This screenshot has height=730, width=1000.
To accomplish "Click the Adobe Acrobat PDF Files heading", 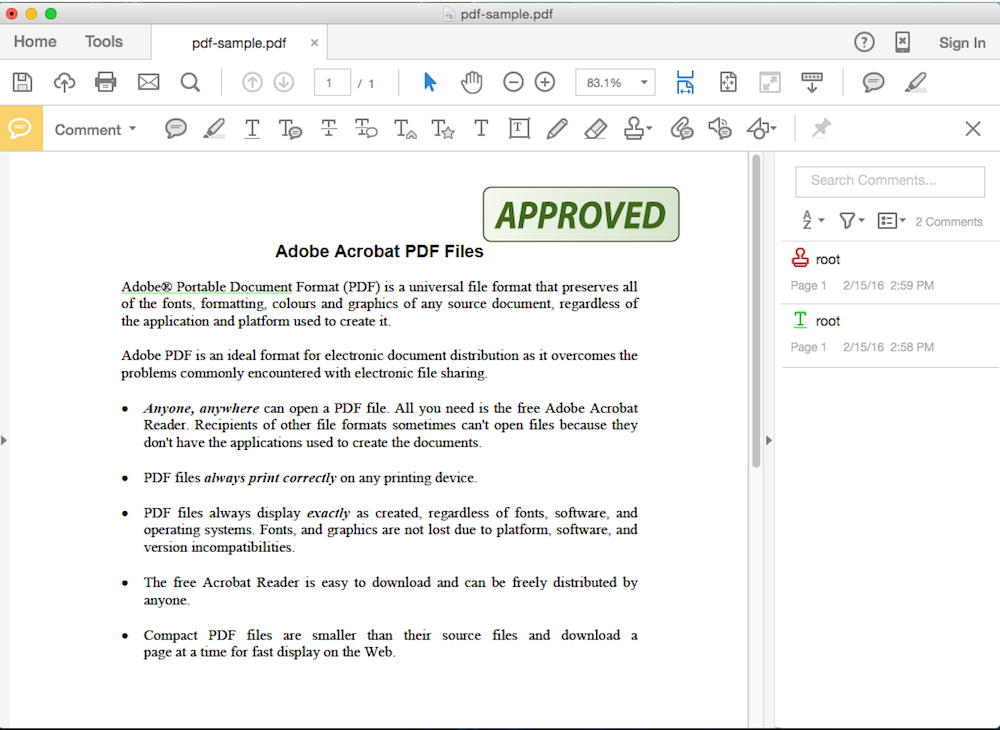I will (x=379, y=251).
